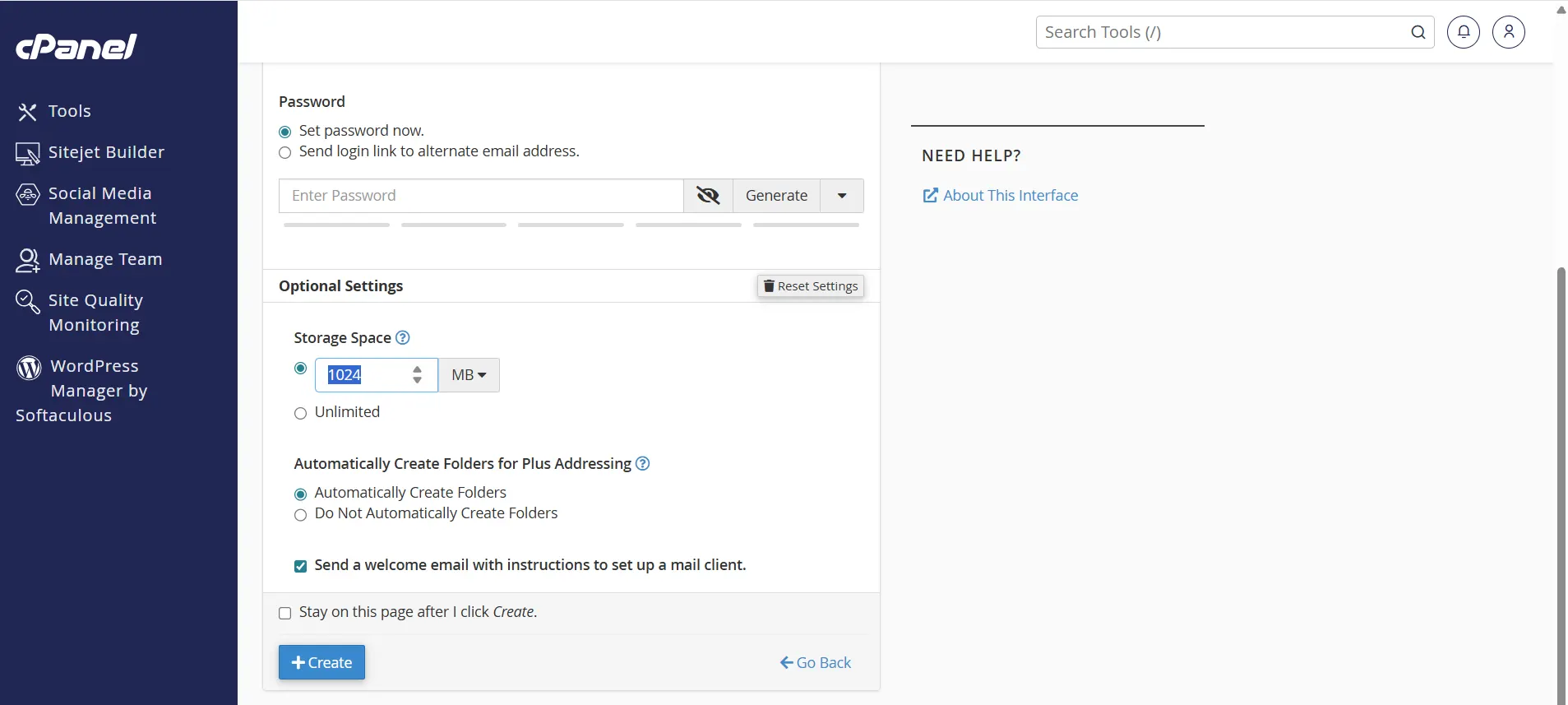Image resolution: width=1568 pixels, height=705 pixels.
Task: Click the Enter Password field
Action: (x=481, y=196)
